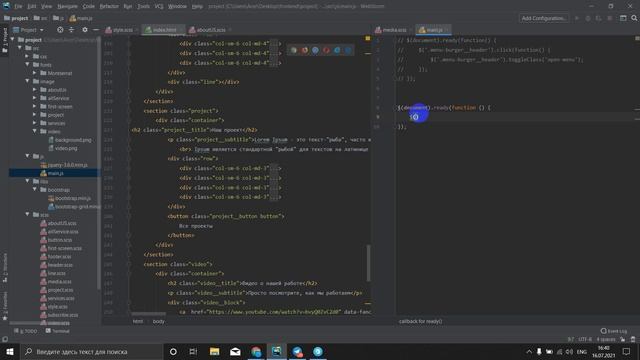Open File Explorer from taskbar
Image resolution: width=640 pixels, height=360 pixels.
pyautogui.click(x=214, y=351)
